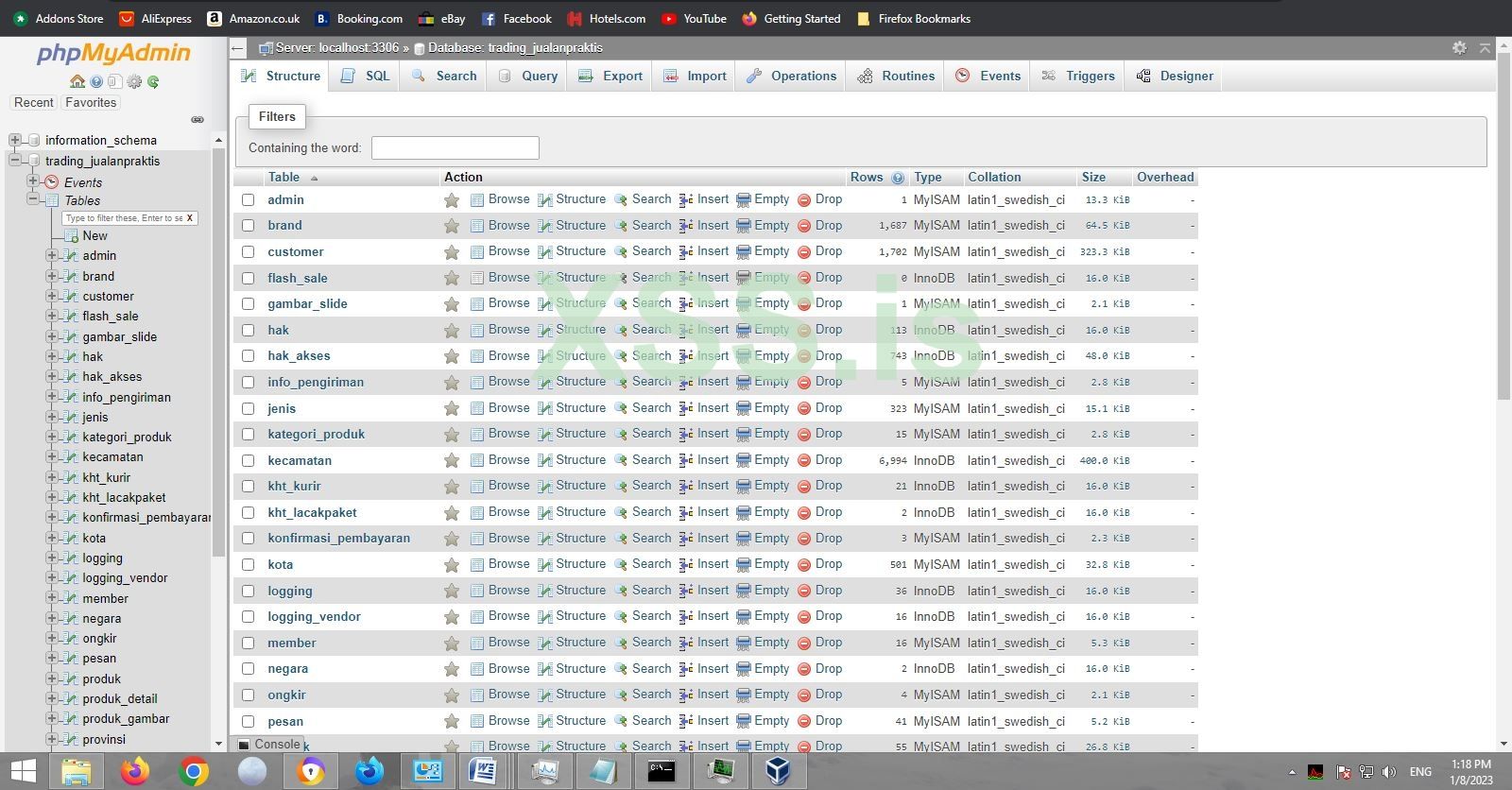Screen dimensions: 1512x790
Task: Open the Export tab
Action: point(610,77)
